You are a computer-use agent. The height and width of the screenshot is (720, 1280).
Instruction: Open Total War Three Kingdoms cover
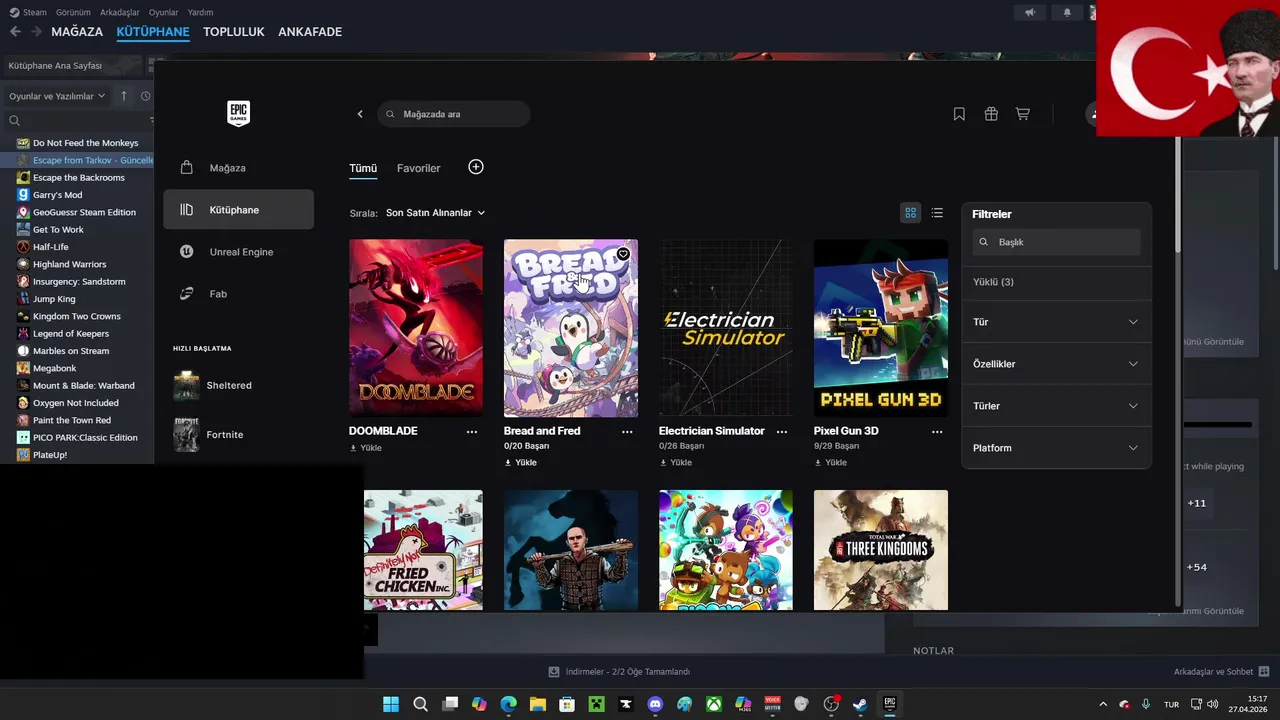(x=881, y=550)
